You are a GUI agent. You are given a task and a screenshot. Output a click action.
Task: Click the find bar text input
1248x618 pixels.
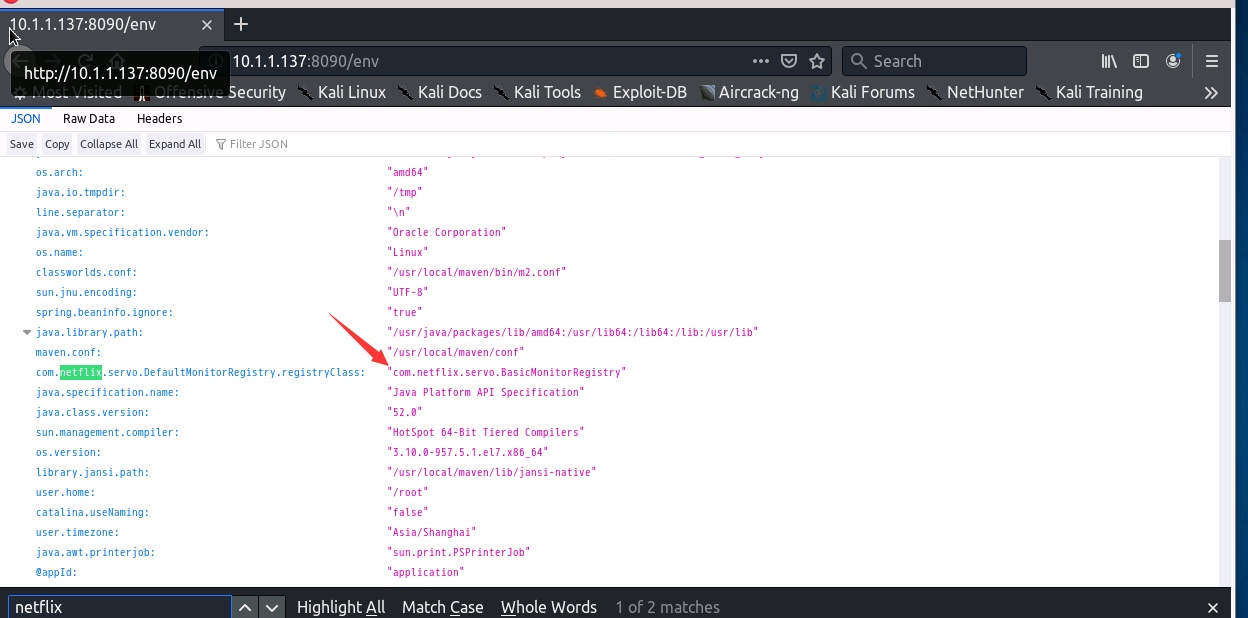[120, 607]
